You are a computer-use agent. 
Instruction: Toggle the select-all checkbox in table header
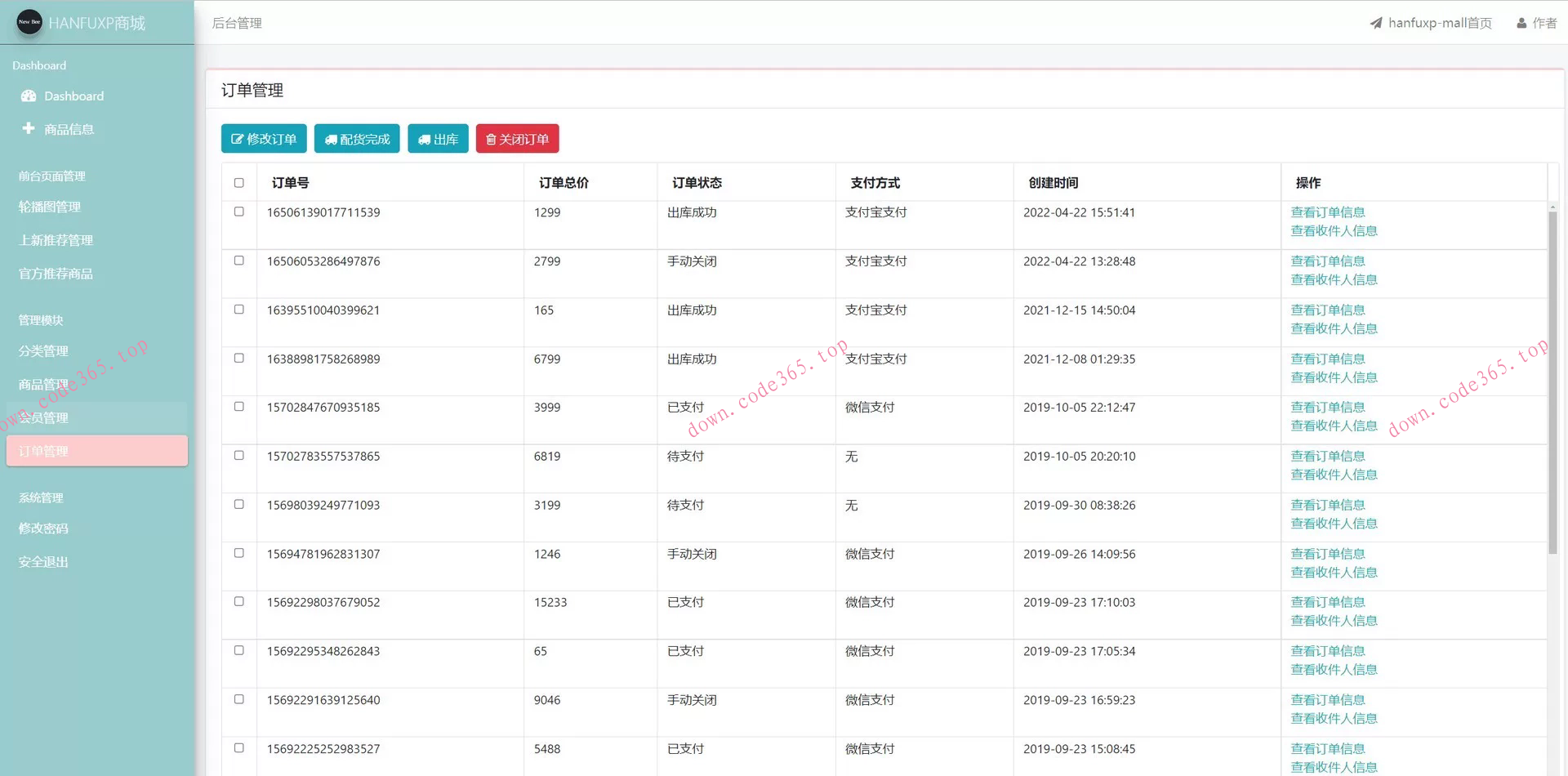239,183
